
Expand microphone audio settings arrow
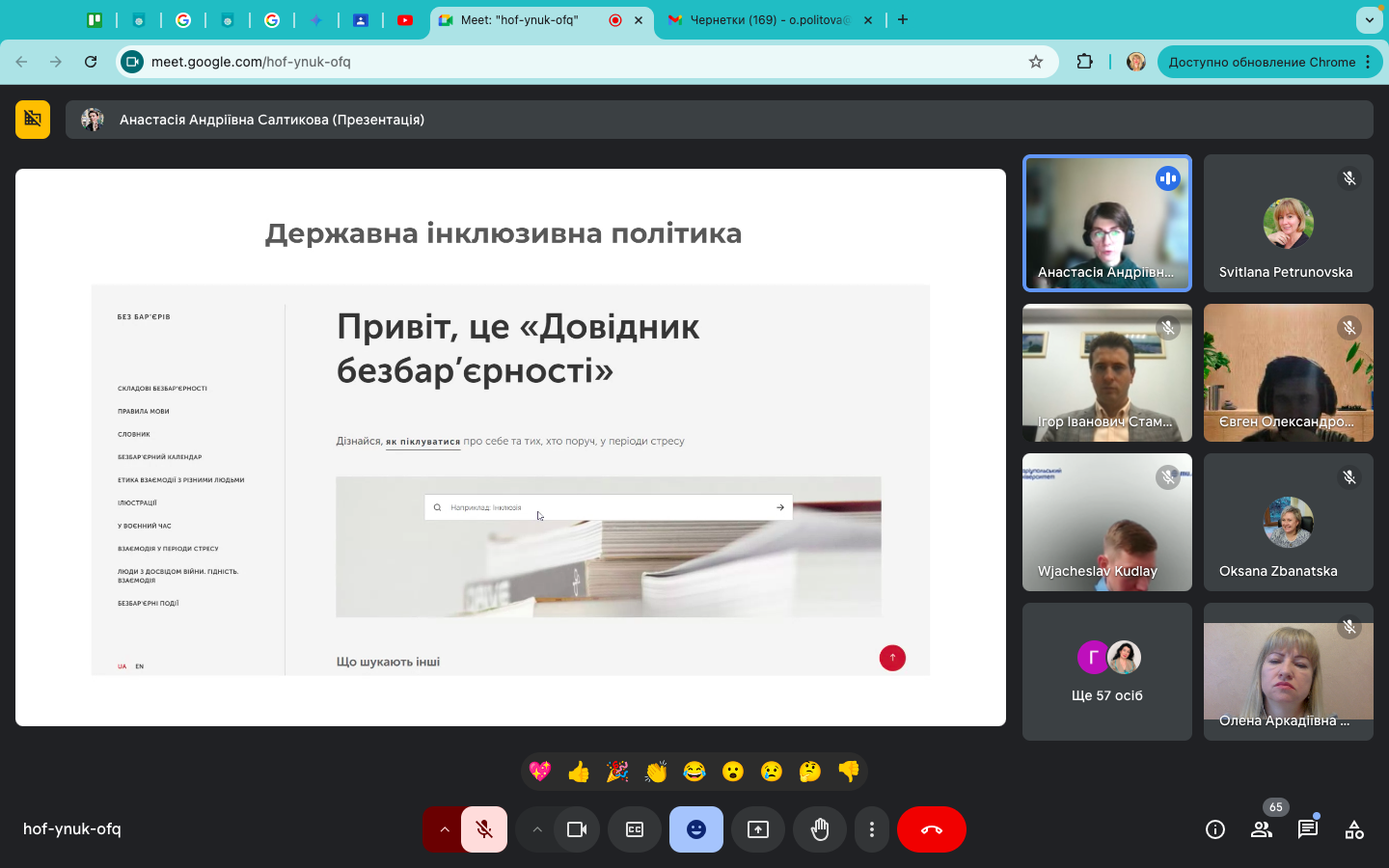444,829
